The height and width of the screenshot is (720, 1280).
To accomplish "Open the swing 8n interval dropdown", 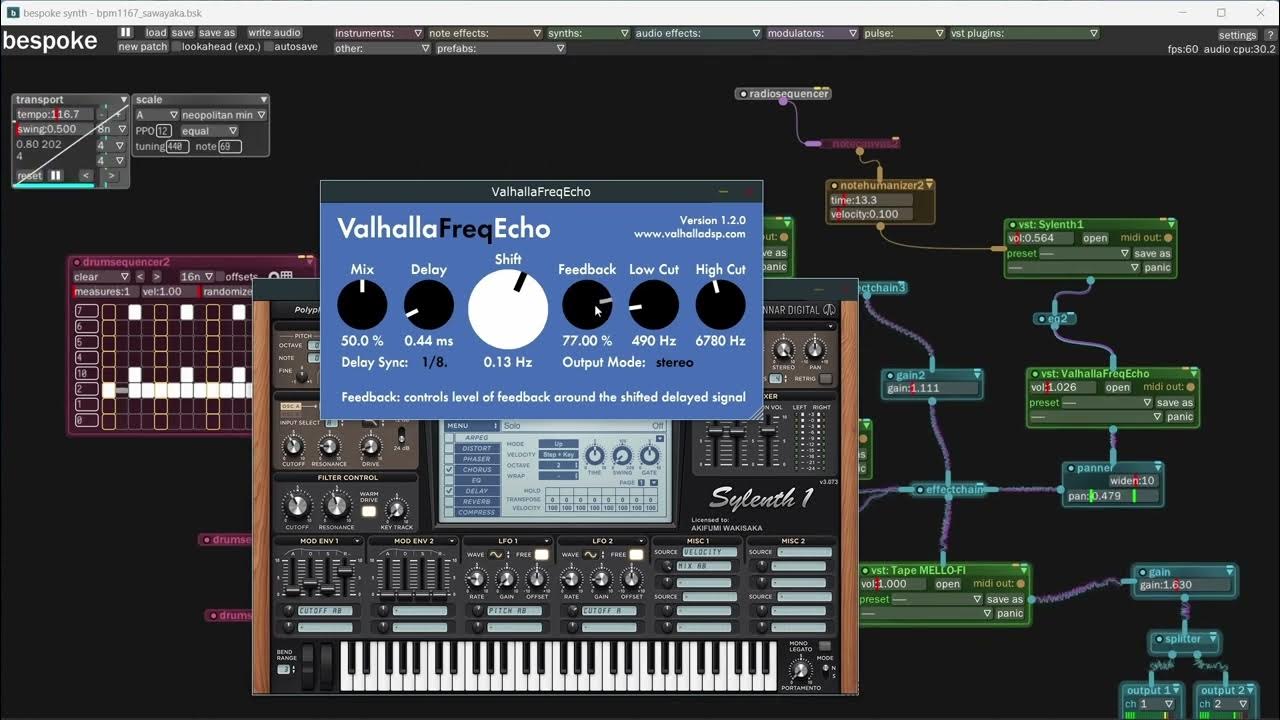I will 110,129.
